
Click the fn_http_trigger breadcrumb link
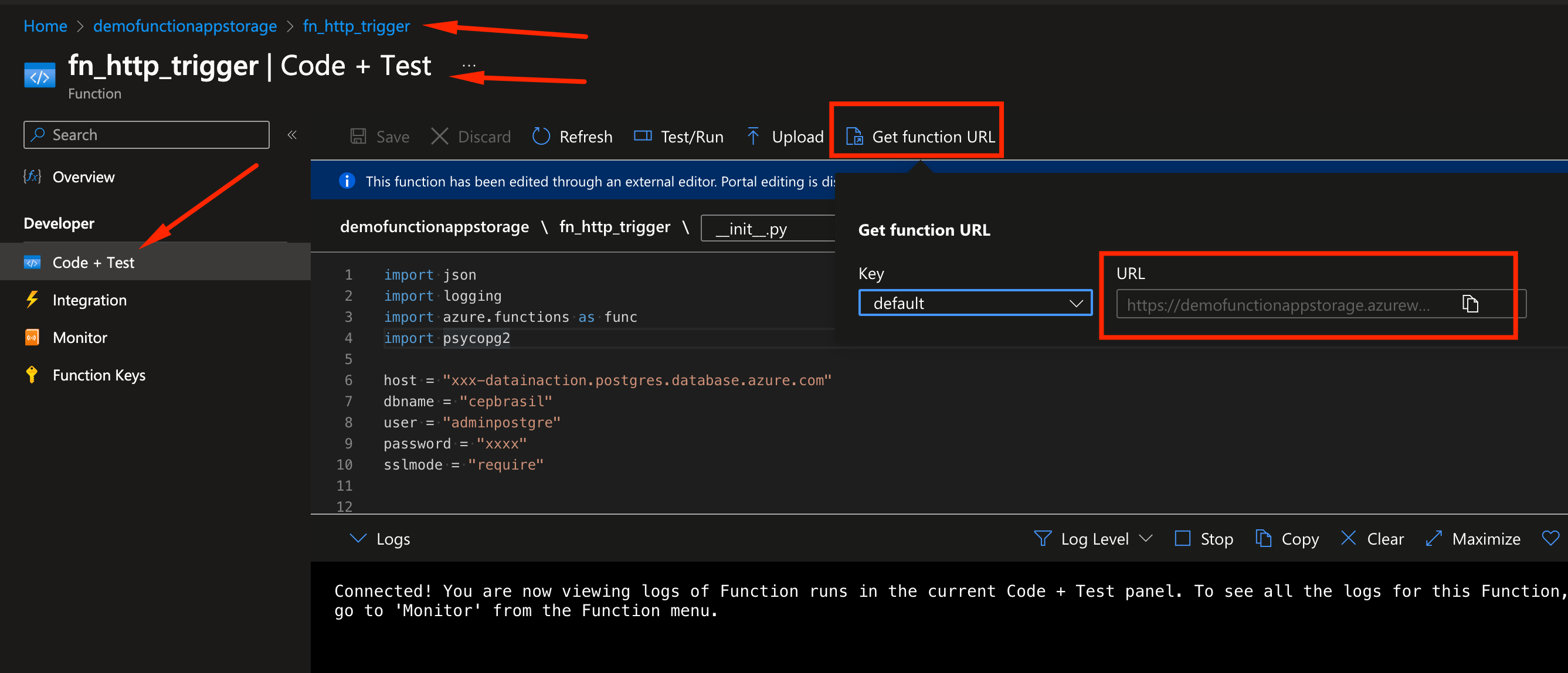tap(356, 26)
